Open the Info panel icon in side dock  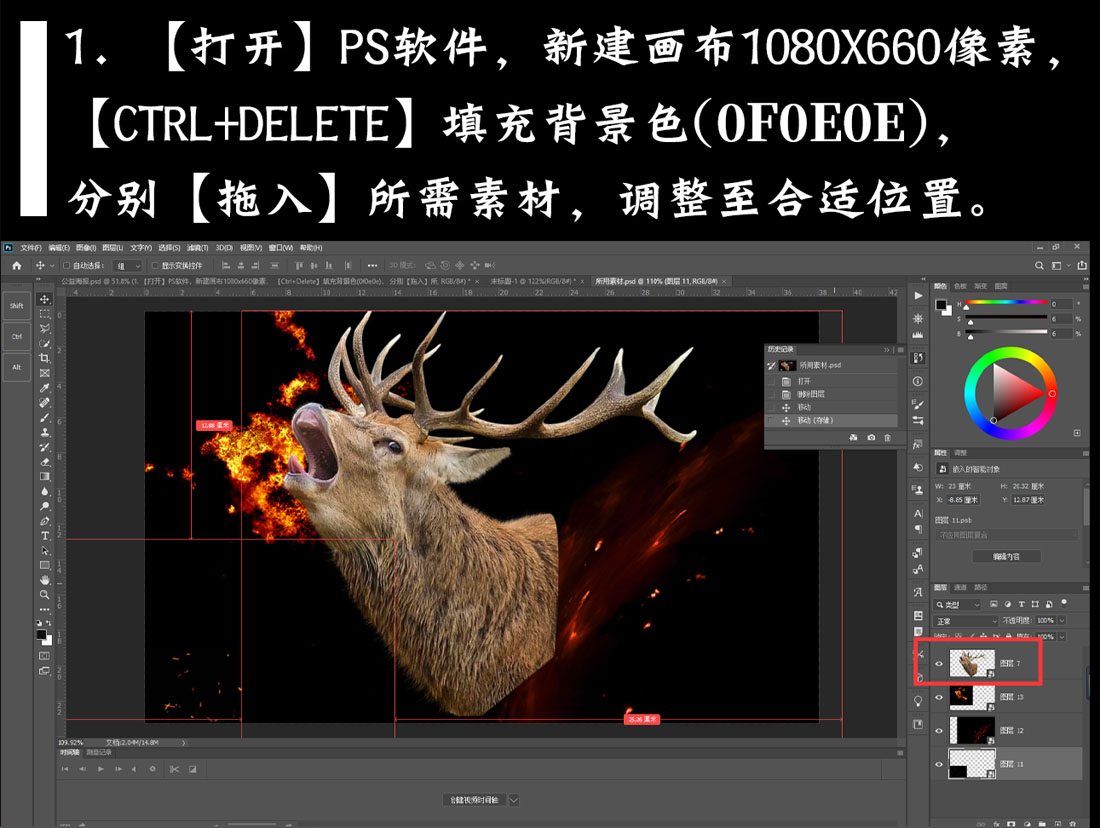pos(918,381)
